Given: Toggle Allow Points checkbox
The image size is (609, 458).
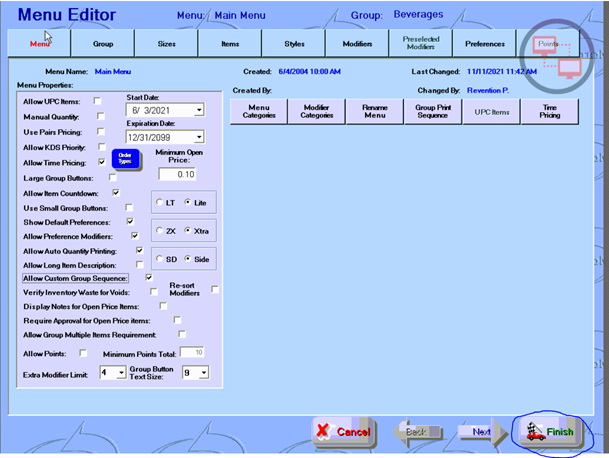Looking at the screenshot, I should pyautogui.click(x=83, y=353).
